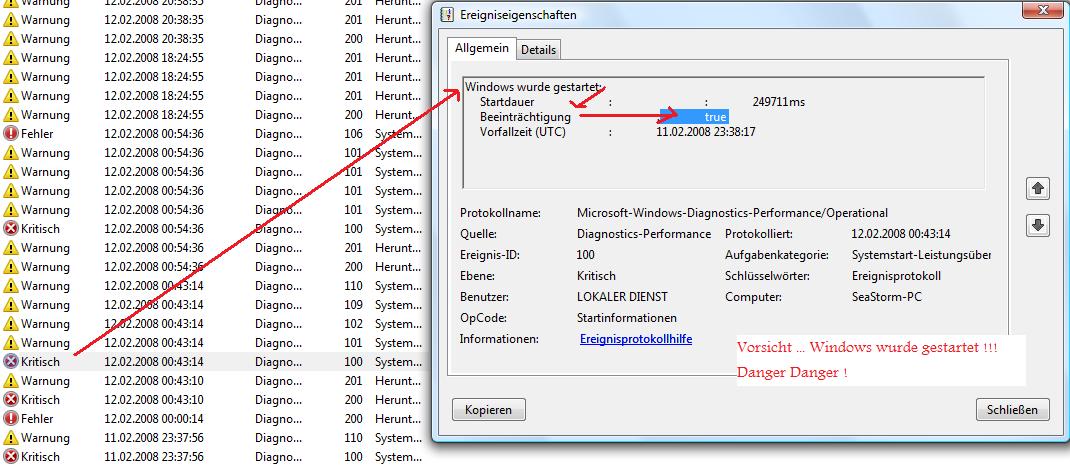Click the Computer value SeaStorm-PC
1070x475 pixels.
pyautogui.click(x=887, y=297)
